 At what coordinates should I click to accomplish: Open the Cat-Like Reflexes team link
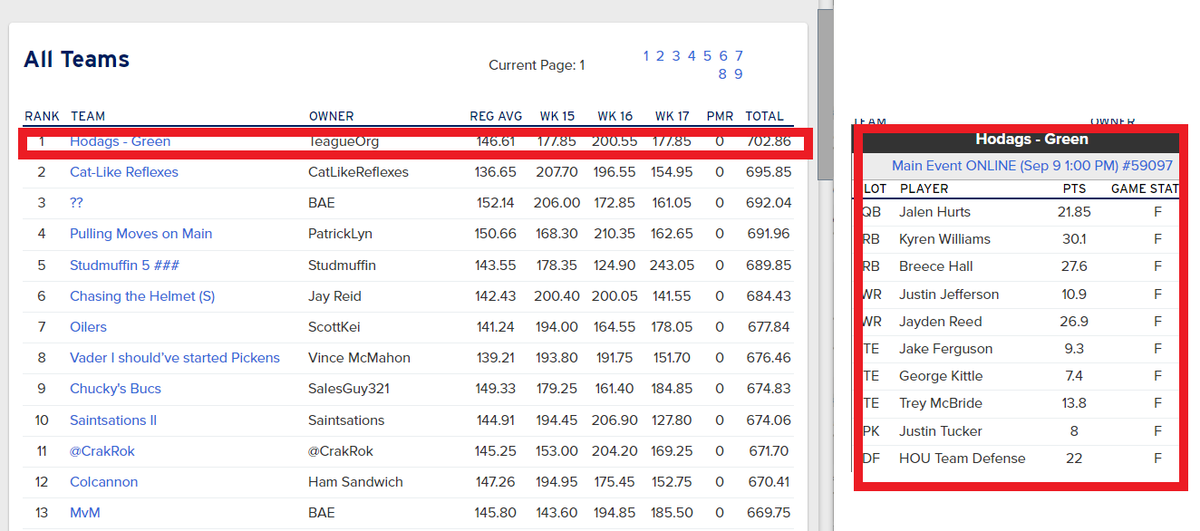[x=124, y=172]
